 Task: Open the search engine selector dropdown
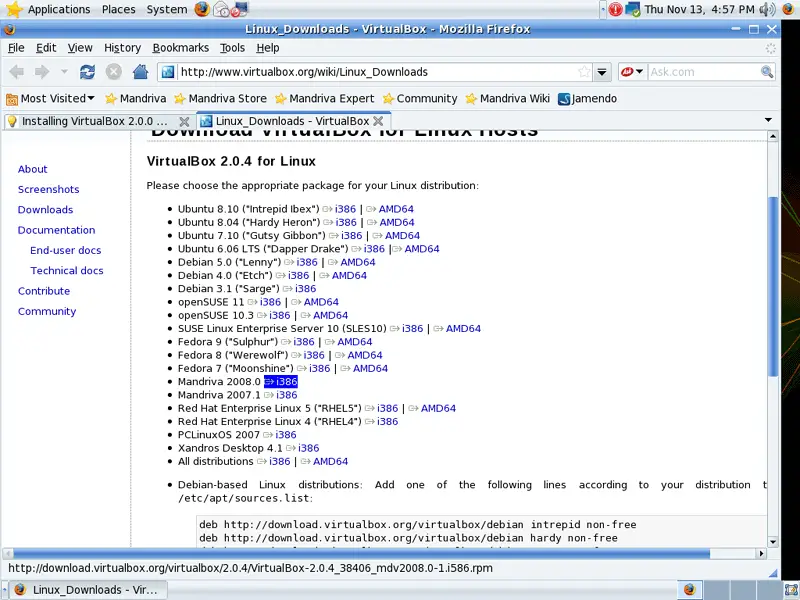[x=632, y=72]
